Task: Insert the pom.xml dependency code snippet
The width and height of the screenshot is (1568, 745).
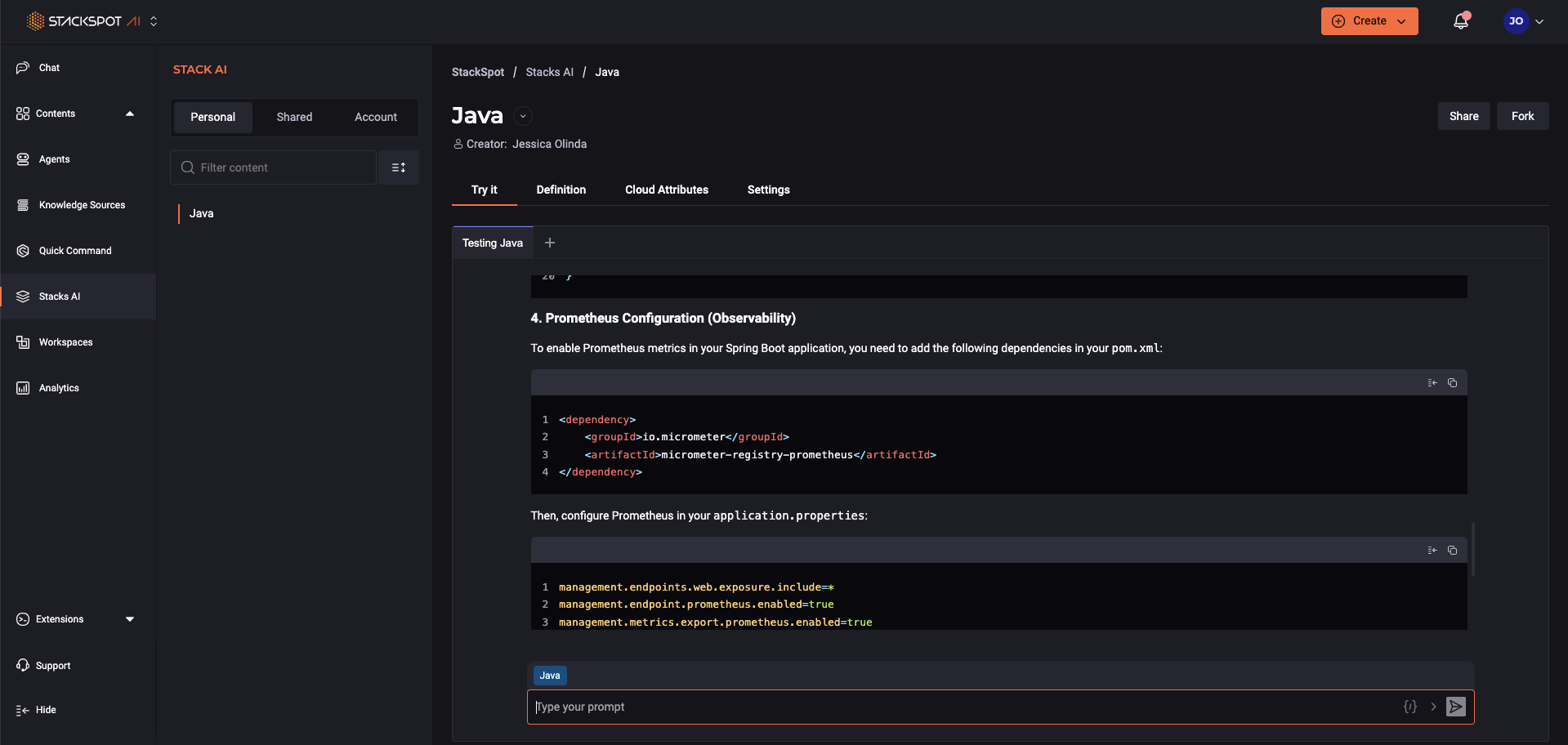Action: tap(1432, 382)
